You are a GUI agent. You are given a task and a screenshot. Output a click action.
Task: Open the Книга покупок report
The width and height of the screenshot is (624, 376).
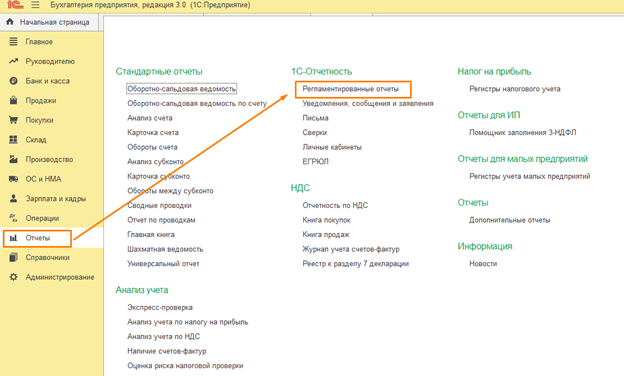[x=326, y=220]
